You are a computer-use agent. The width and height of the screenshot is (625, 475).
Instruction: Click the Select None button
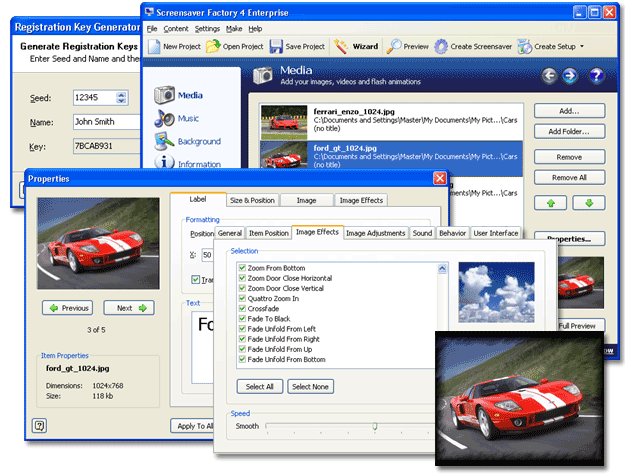(x=310, y=387)
